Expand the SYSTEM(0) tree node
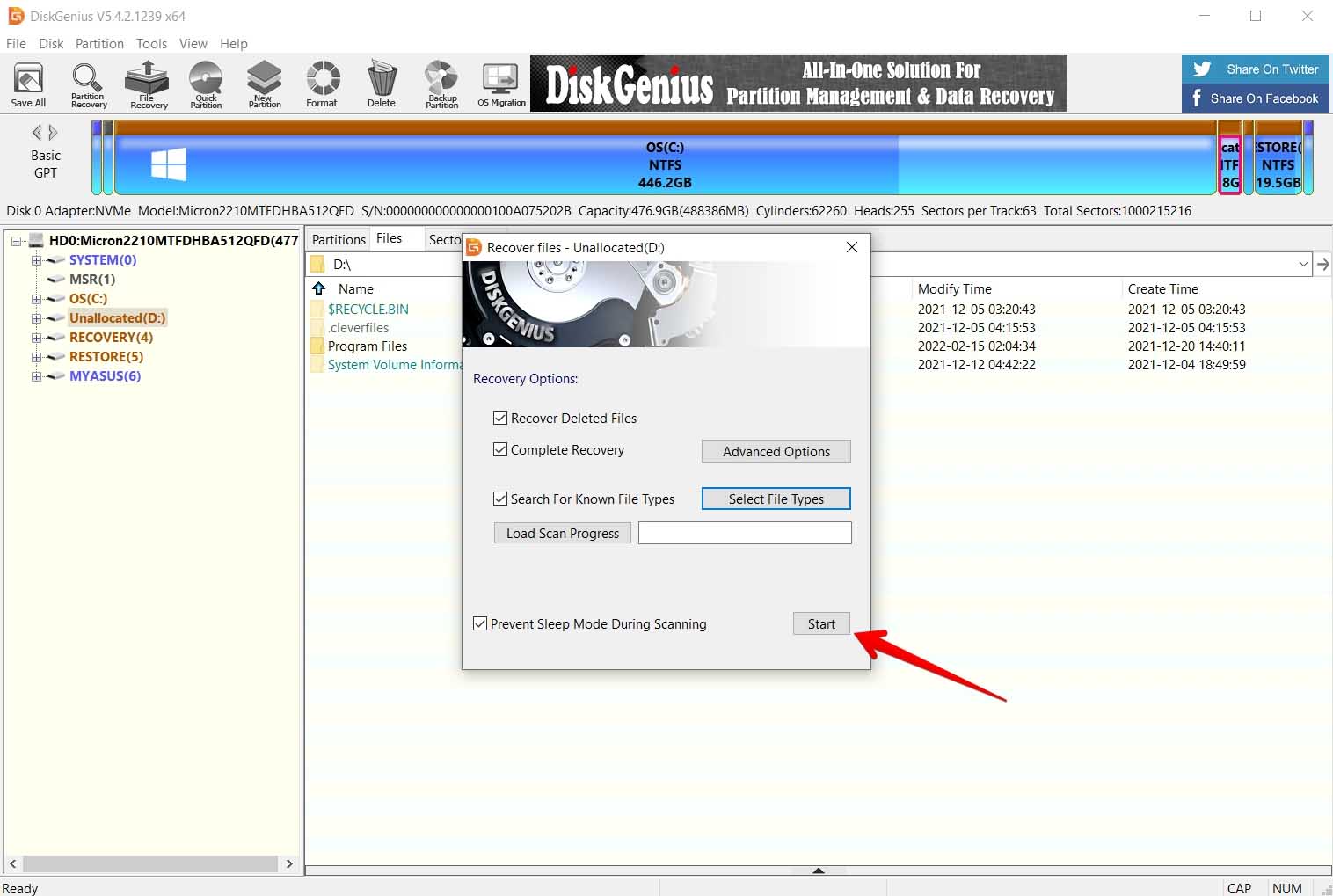1333x896 pixels. click(x=36, y=260)
